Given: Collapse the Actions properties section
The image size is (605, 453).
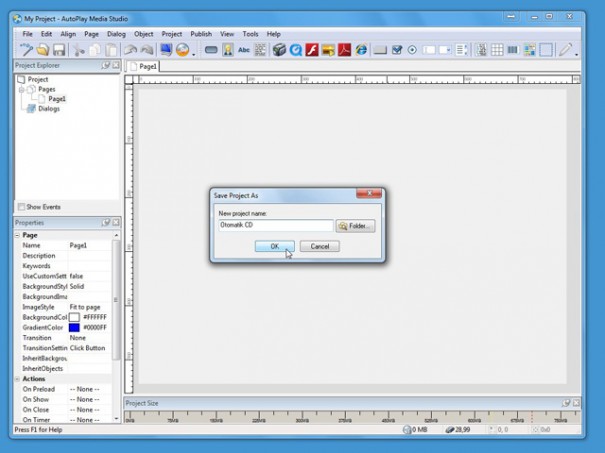Looking at the screenshot, I should pyautogui.click(x=17, y=379).
